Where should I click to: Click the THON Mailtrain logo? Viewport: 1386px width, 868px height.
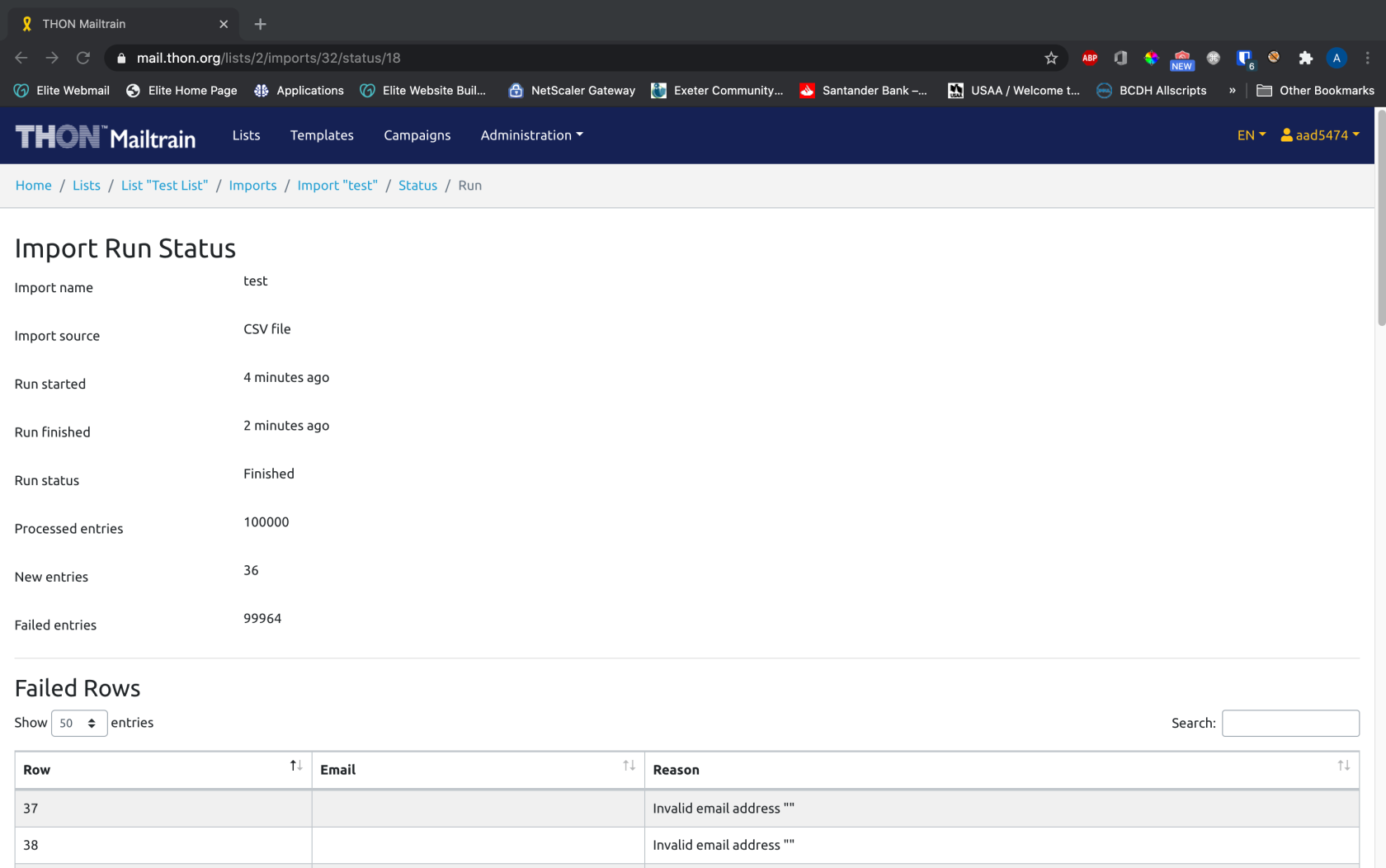point(106,136)
